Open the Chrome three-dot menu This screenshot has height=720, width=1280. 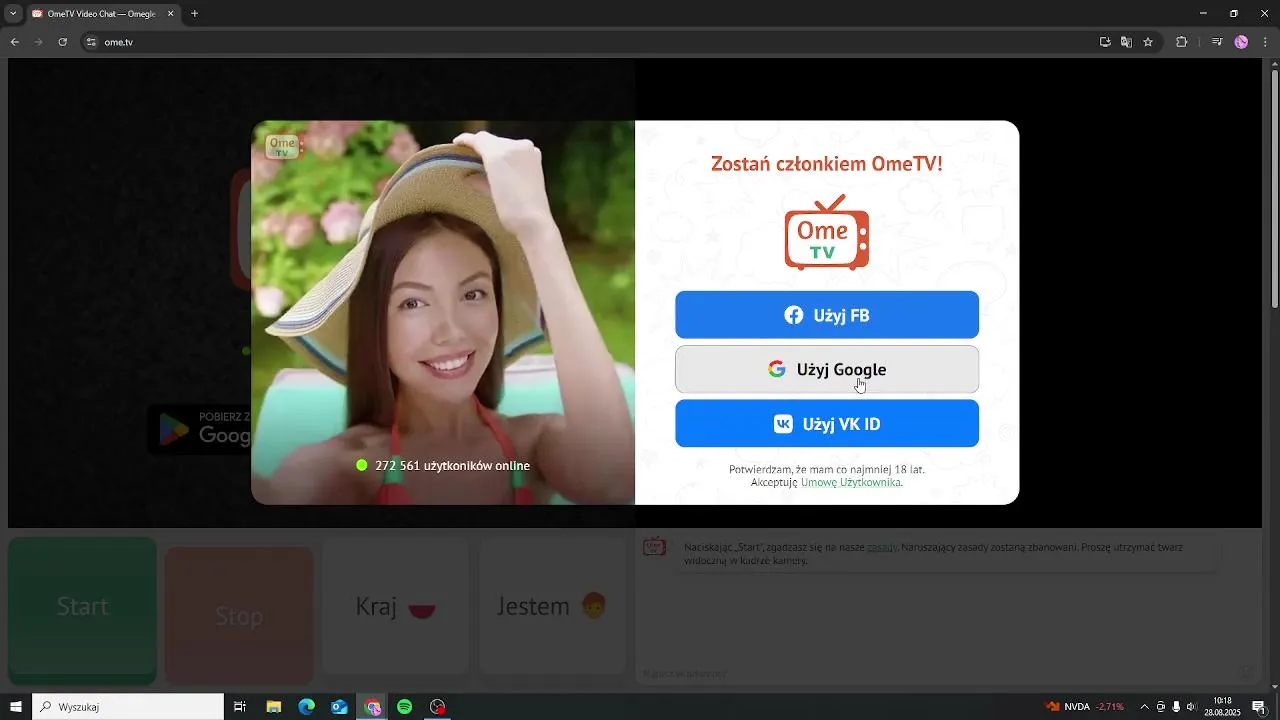click(1265, 42)
